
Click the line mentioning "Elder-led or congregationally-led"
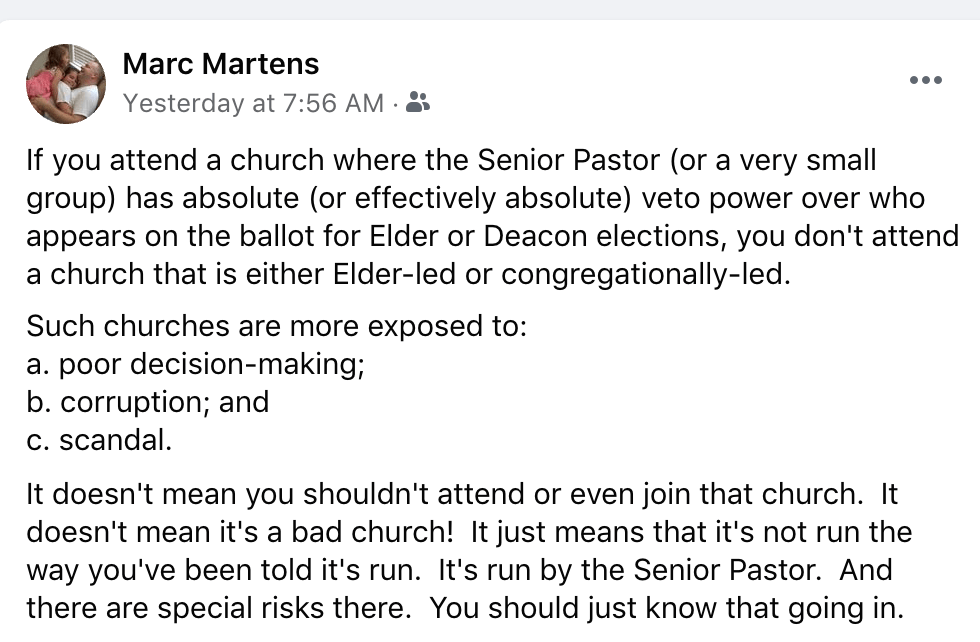pyautogui.click(x=408, y=274)
